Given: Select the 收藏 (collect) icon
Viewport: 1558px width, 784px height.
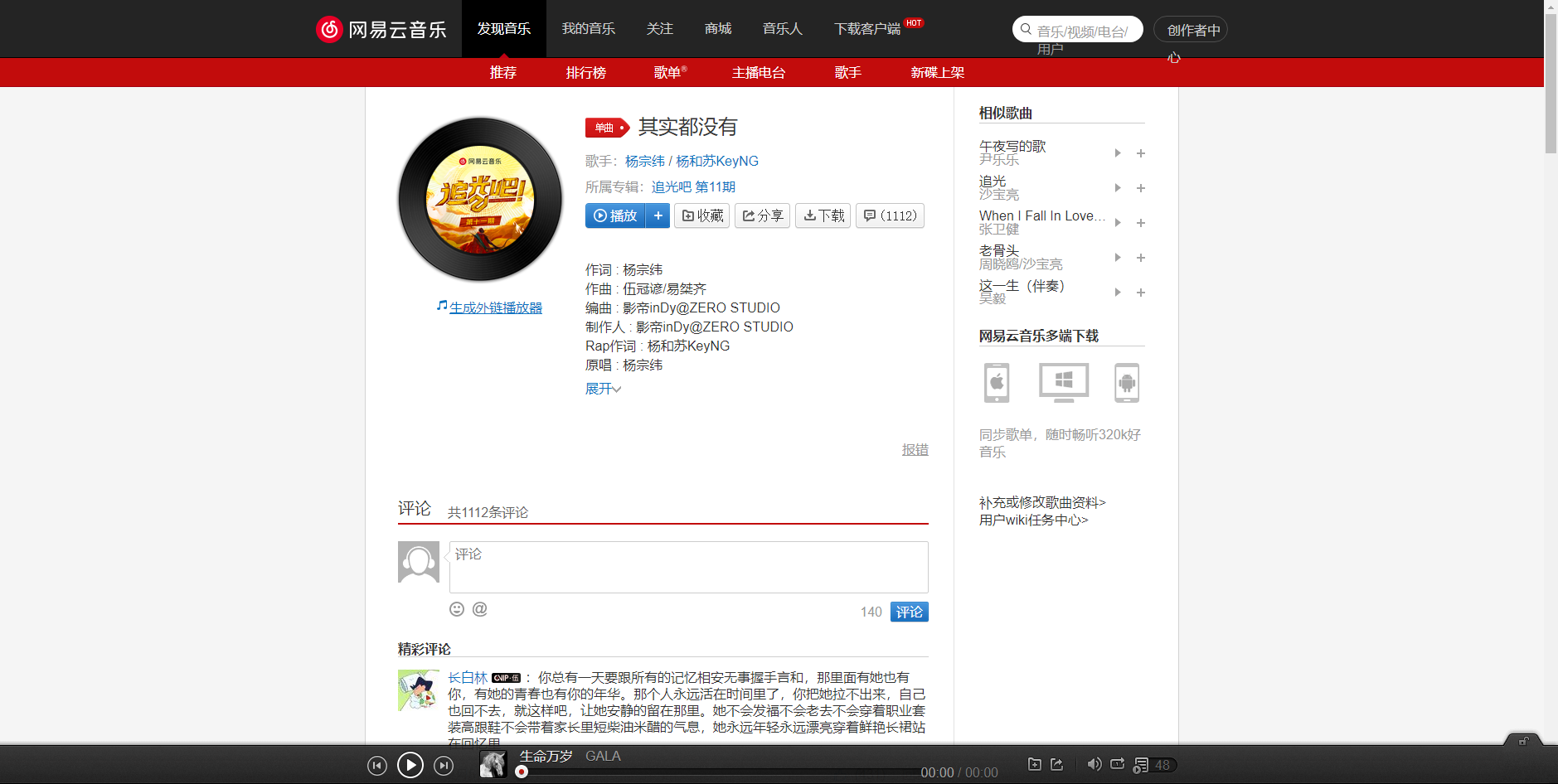Looking at the screenshot, I should [x=701, y=215].
